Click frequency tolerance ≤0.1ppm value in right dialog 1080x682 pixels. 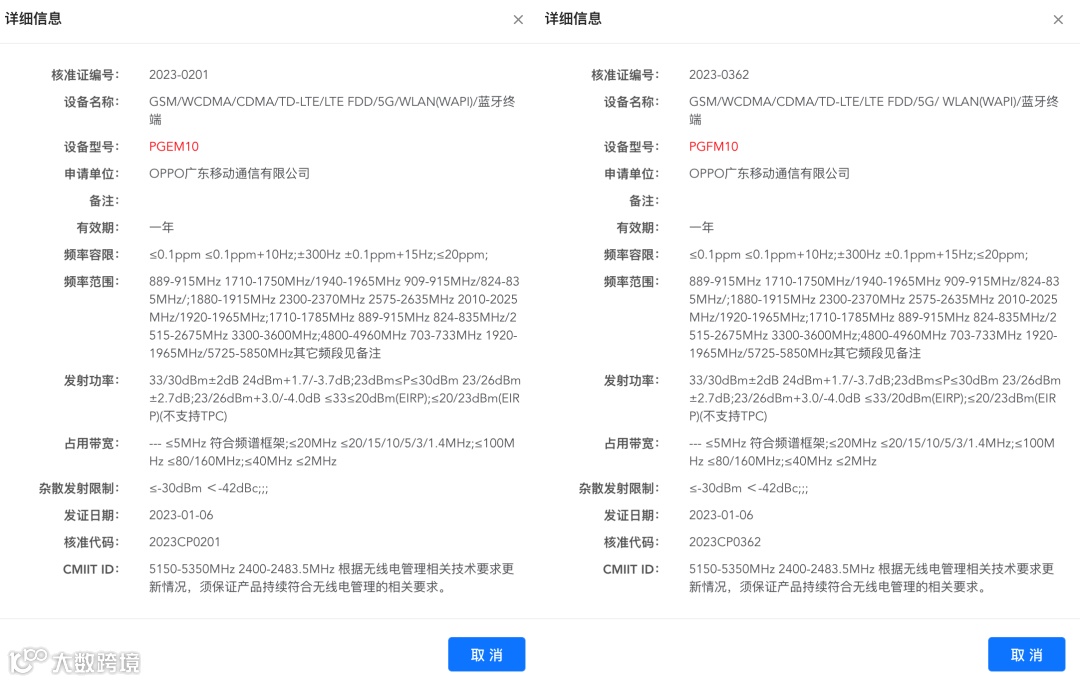click(x=858, y=254)
